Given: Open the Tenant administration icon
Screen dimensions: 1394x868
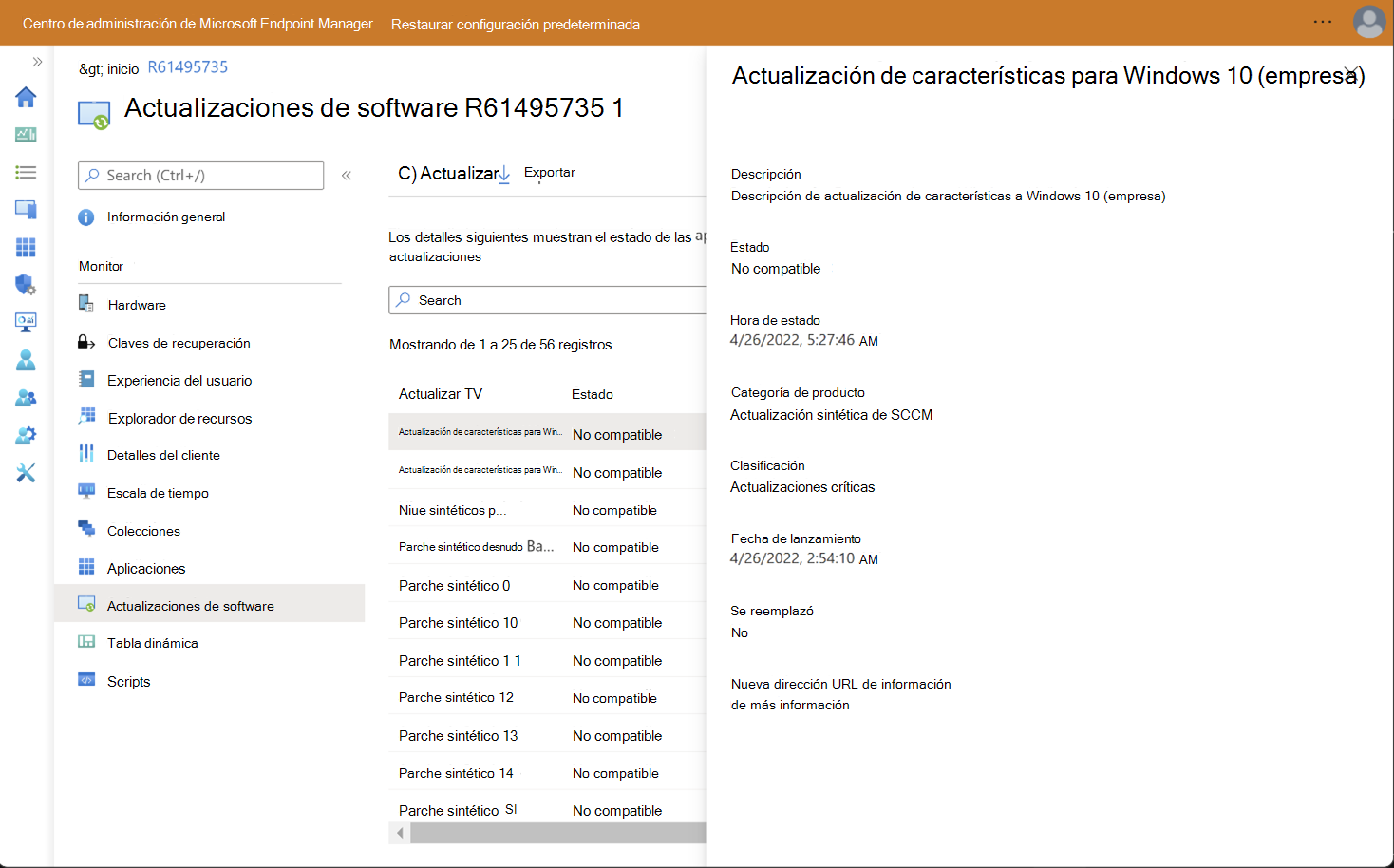Looking at the screenshot, I should pyautogui.click(x=26, y=435).
